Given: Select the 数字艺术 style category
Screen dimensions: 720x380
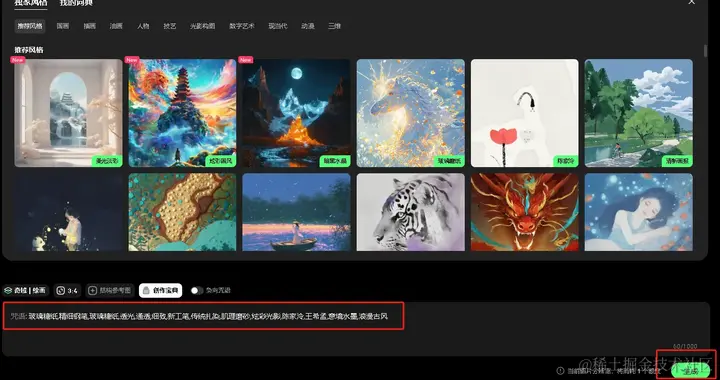Looking at the screenshot, I should click(242, 26).
